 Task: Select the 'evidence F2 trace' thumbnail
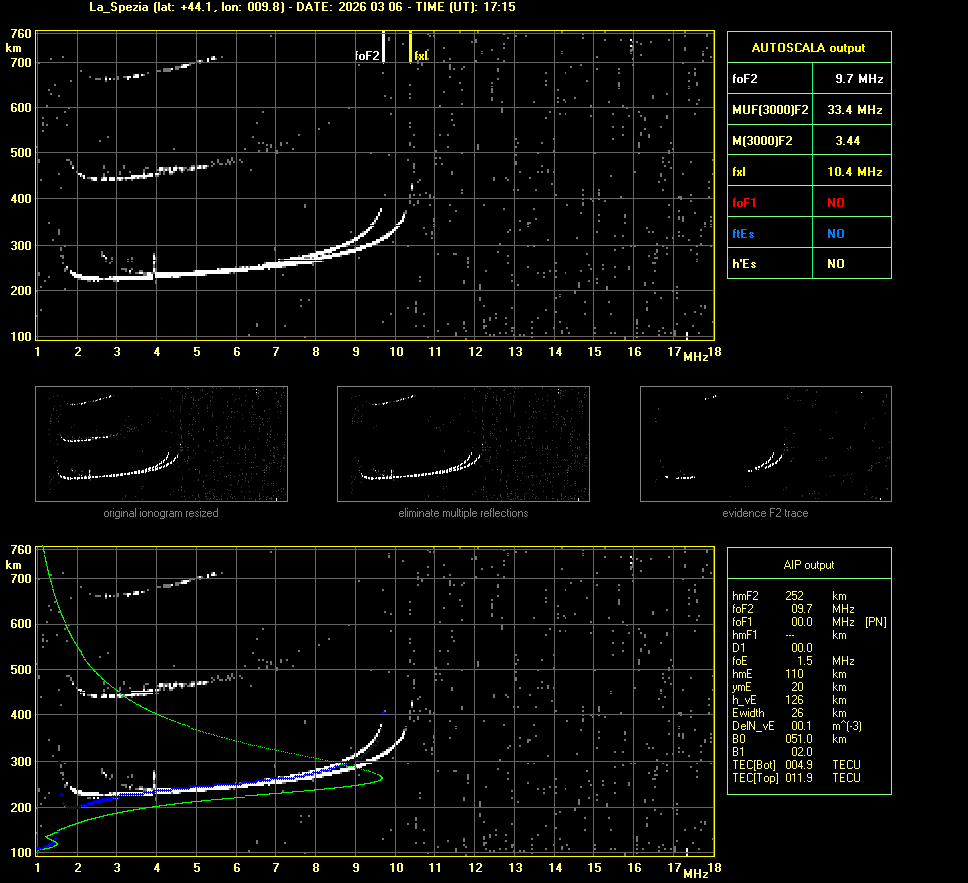pyautogui.click(x=765, y=444)
